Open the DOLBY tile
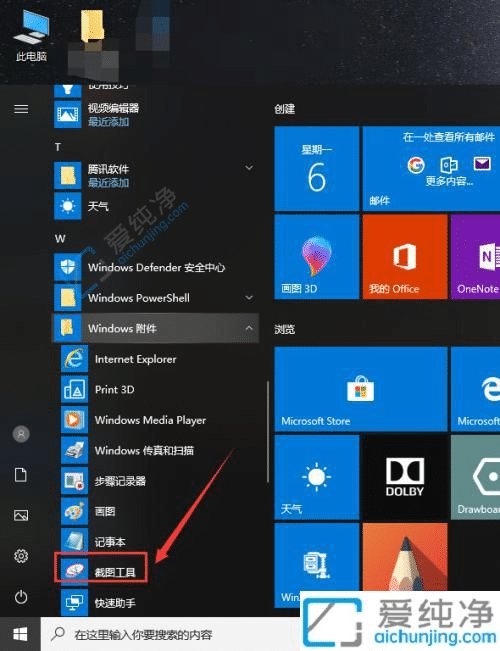Viewport: 500px width, 651px height. coord(405,477)
